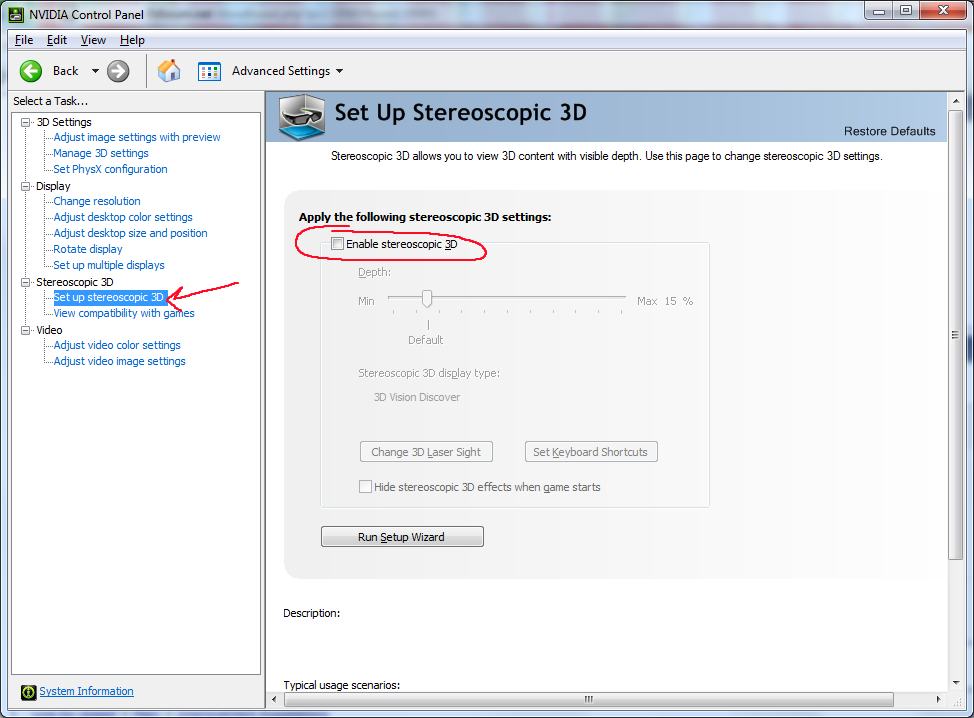Collapse the Display tree node
Image resolution: width=974 pixels, height=718 pixels.
coord(25,186)
